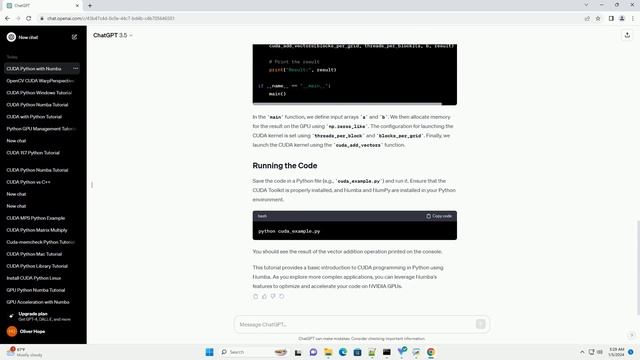Click Copy code on the bash block
The width and height of the screenshot is (640, 360).
click(x=439, y=216)
